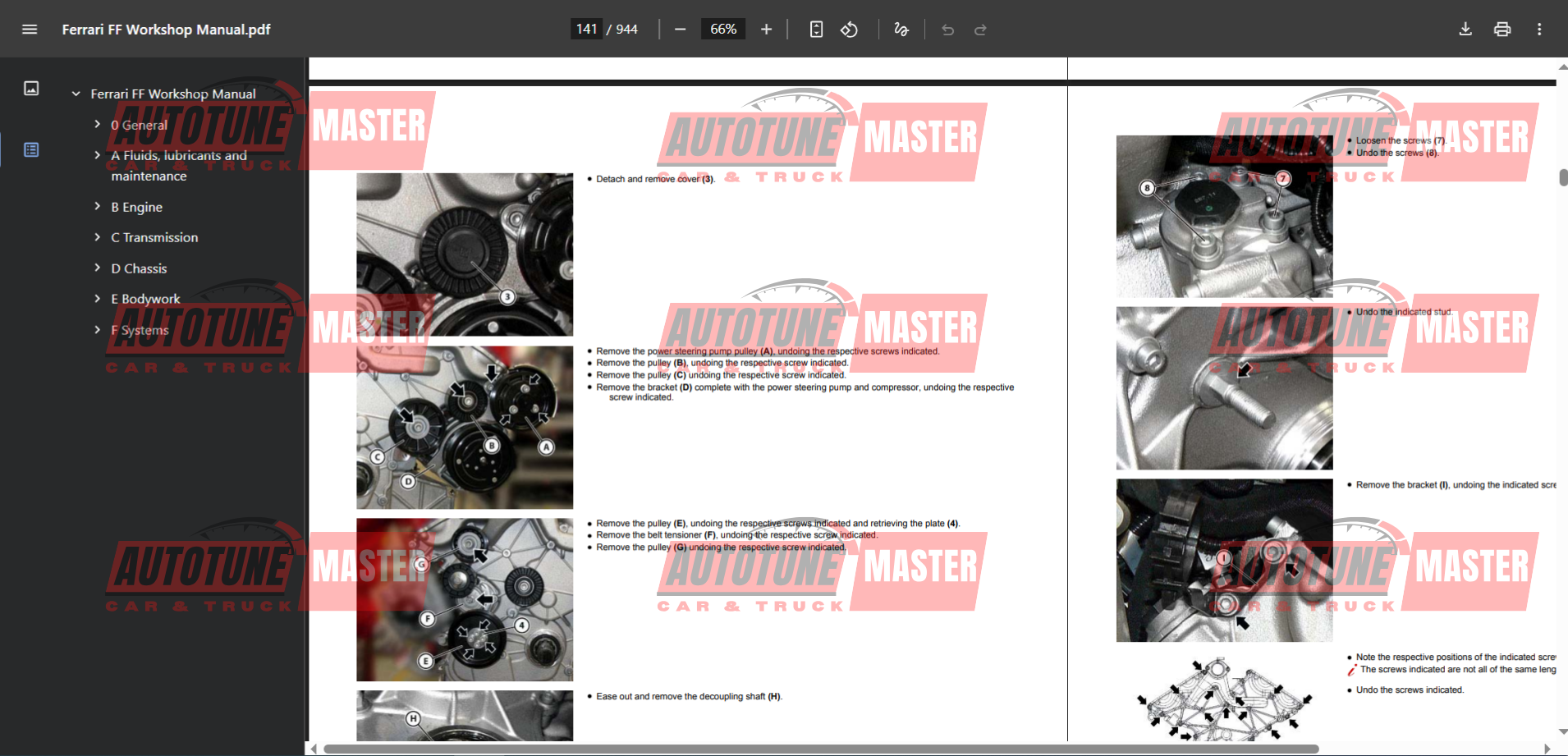
Task: Click the horizontal scrollbar at bottom
Action: [821, 749]
